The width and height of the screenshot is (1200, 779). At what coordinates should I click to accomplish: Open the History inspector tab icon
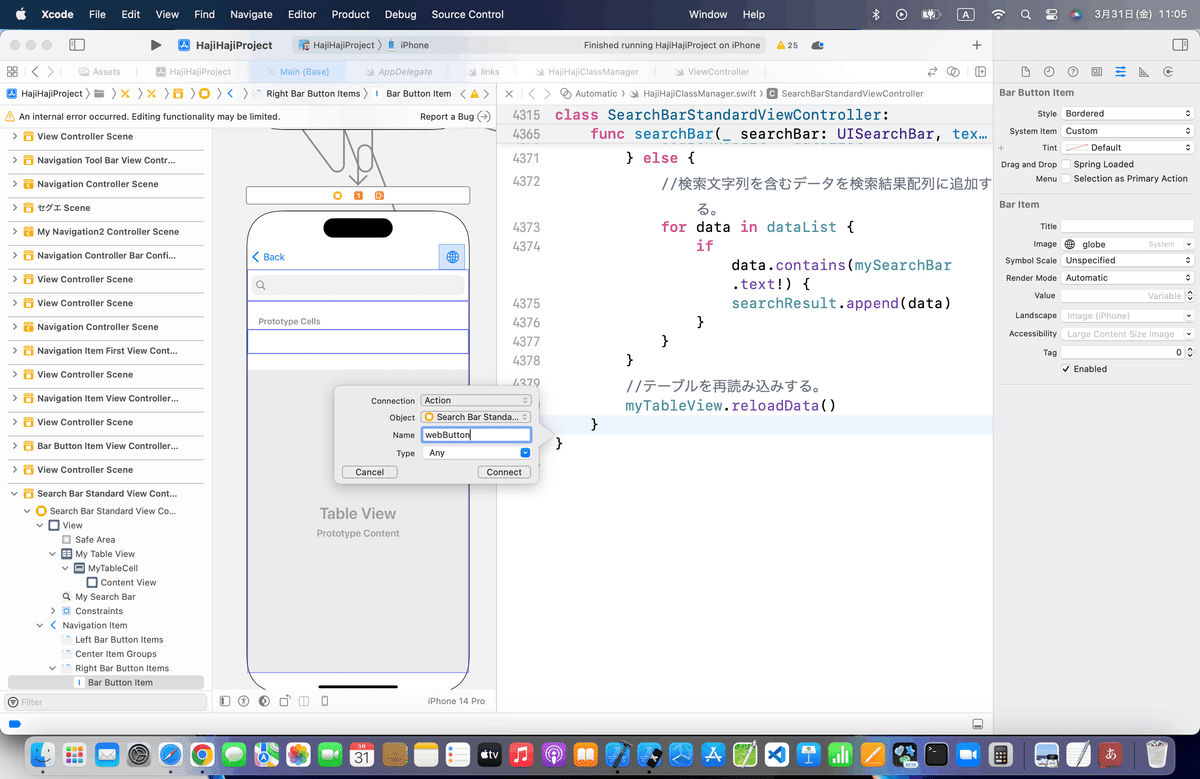(x=1049, y=72)
